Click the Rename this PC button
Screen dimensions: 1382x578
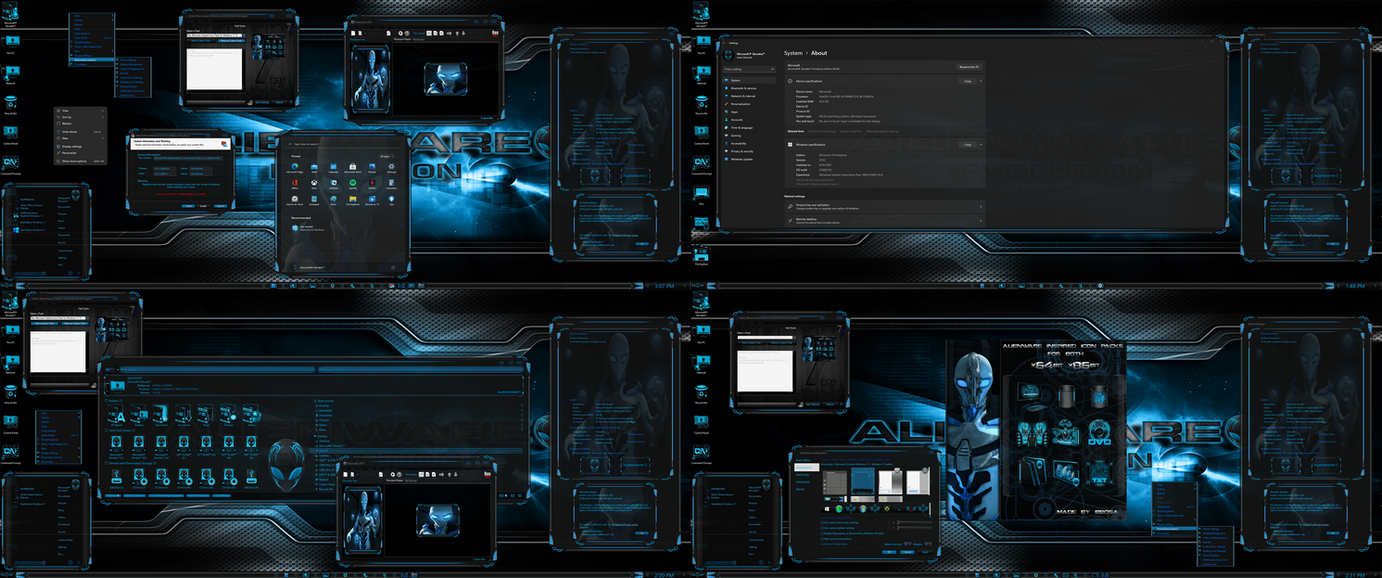(969, 67)
